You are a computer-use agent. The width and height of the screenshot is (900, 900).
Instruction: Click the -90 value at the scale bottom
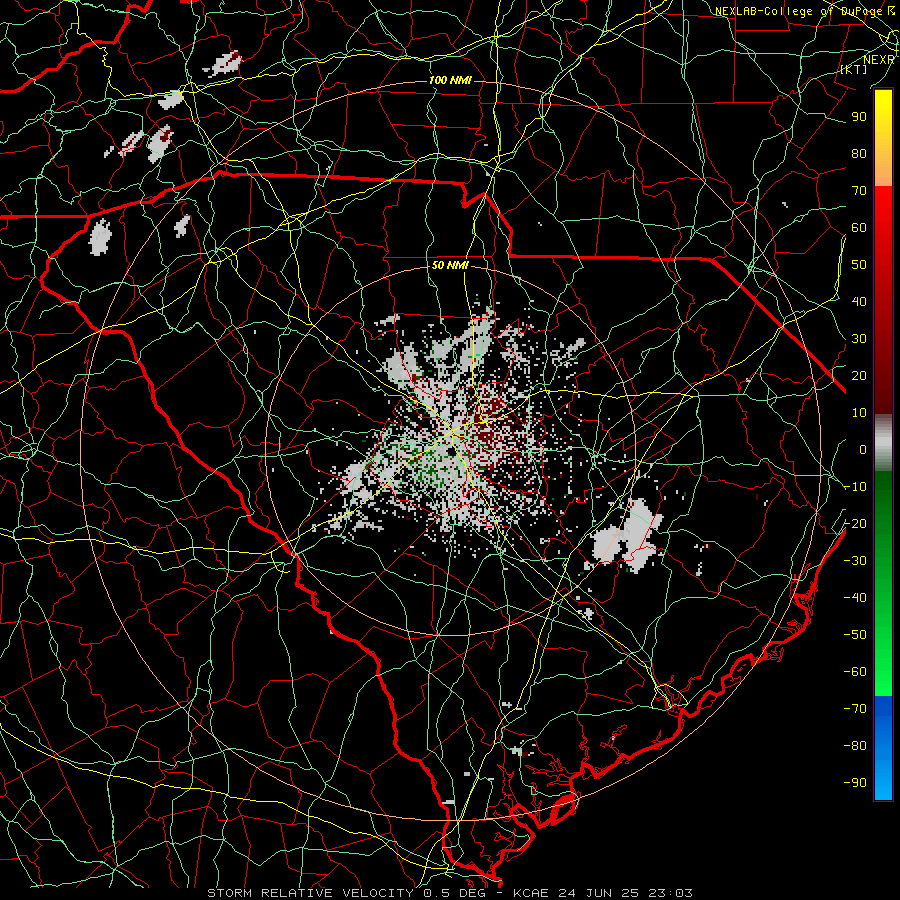(x=855, y=783)
